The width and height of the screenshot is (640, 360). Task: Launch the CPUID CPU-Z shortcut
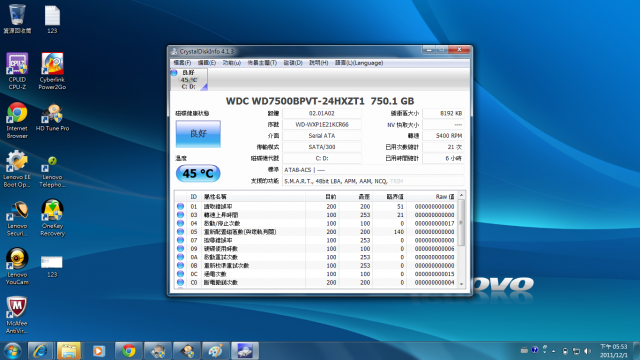pos(17,71)
